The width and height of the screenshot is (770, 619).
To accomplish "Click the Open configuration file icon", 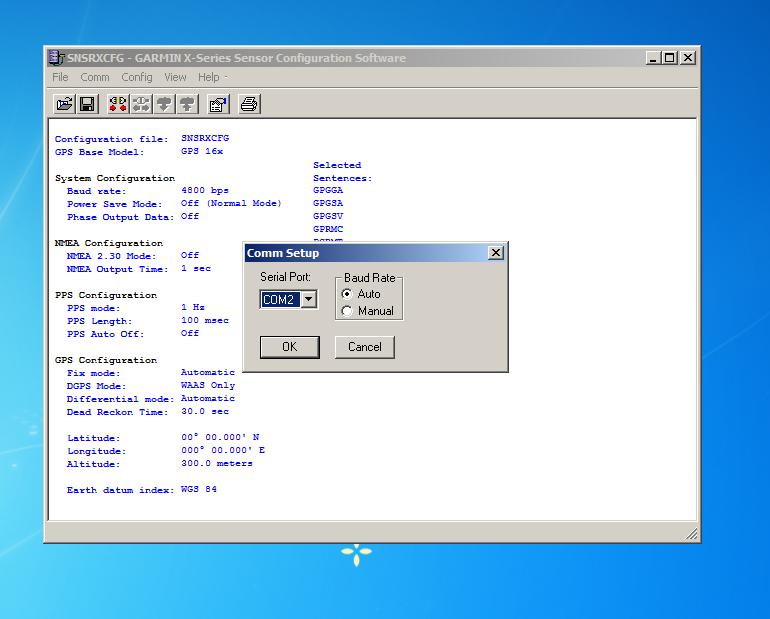I will (x=64, y=104).
